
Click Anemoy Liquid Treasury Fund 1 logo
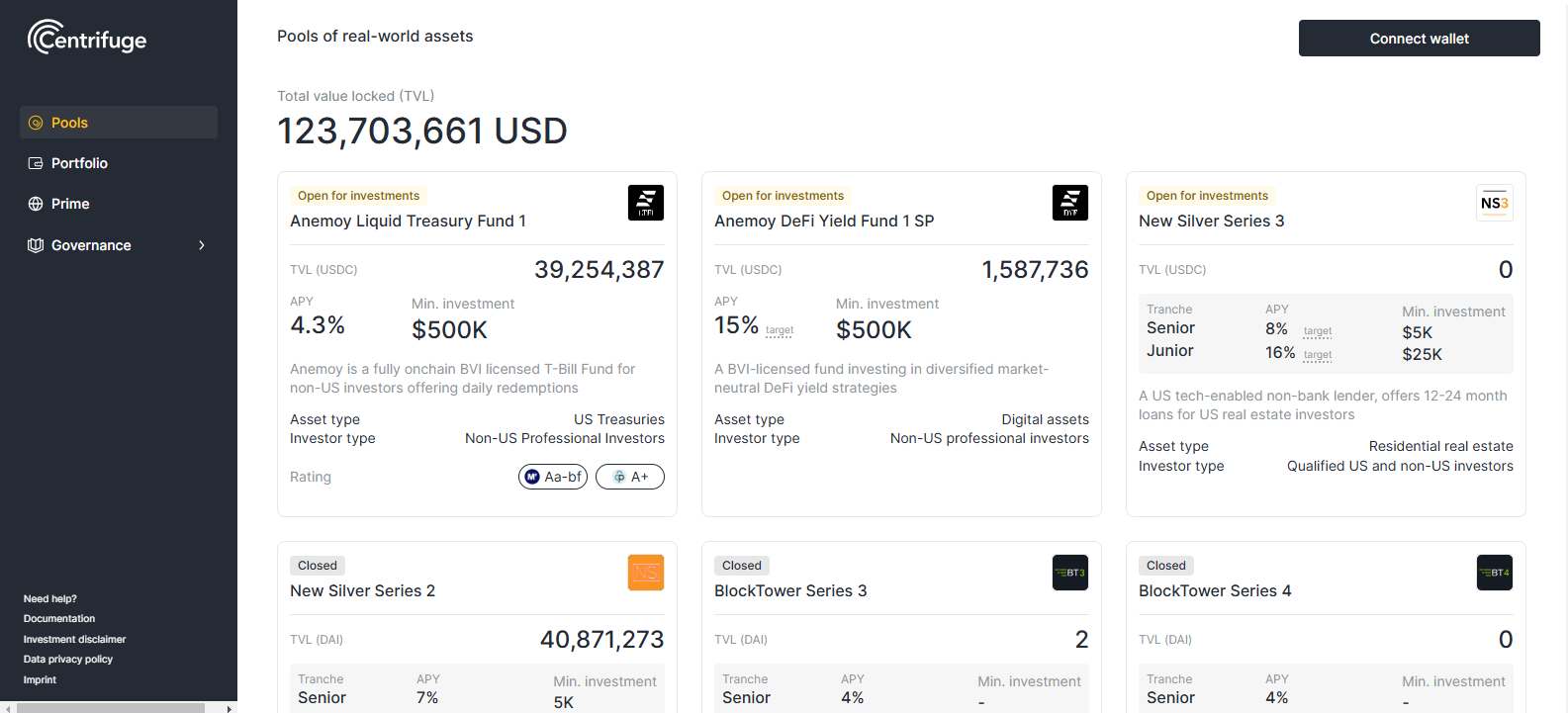[646, 203]
